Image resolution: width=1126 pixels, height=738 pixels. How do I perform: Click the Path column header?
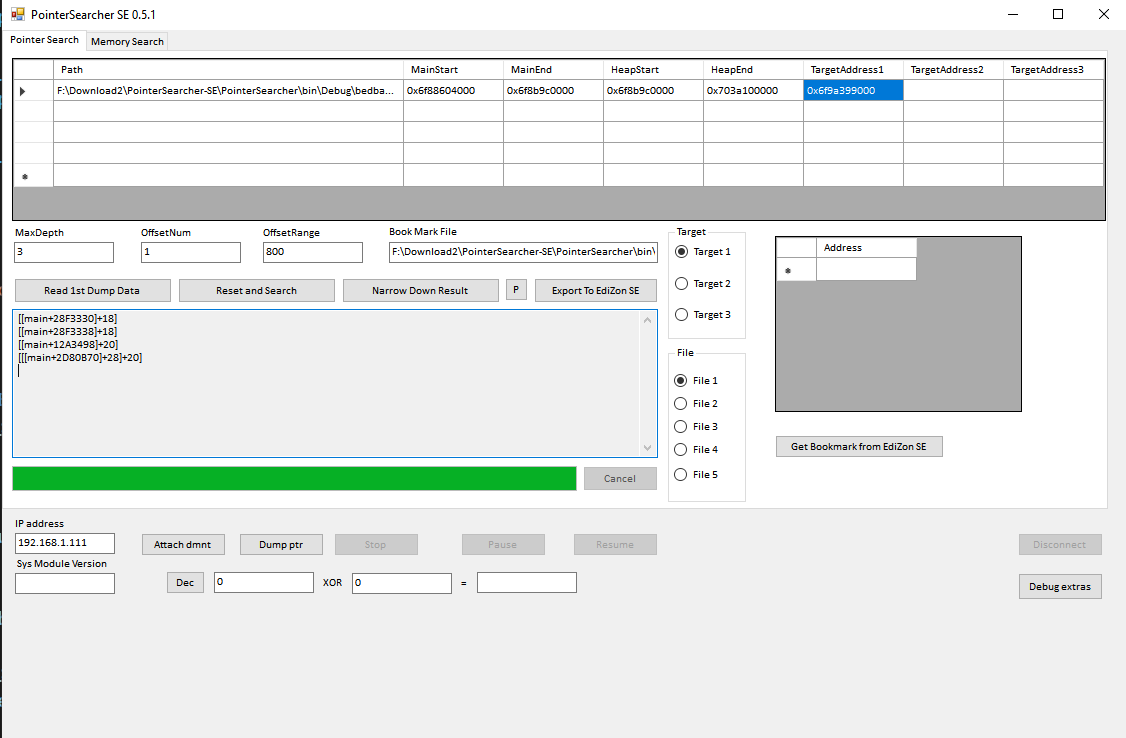point(228,70)
